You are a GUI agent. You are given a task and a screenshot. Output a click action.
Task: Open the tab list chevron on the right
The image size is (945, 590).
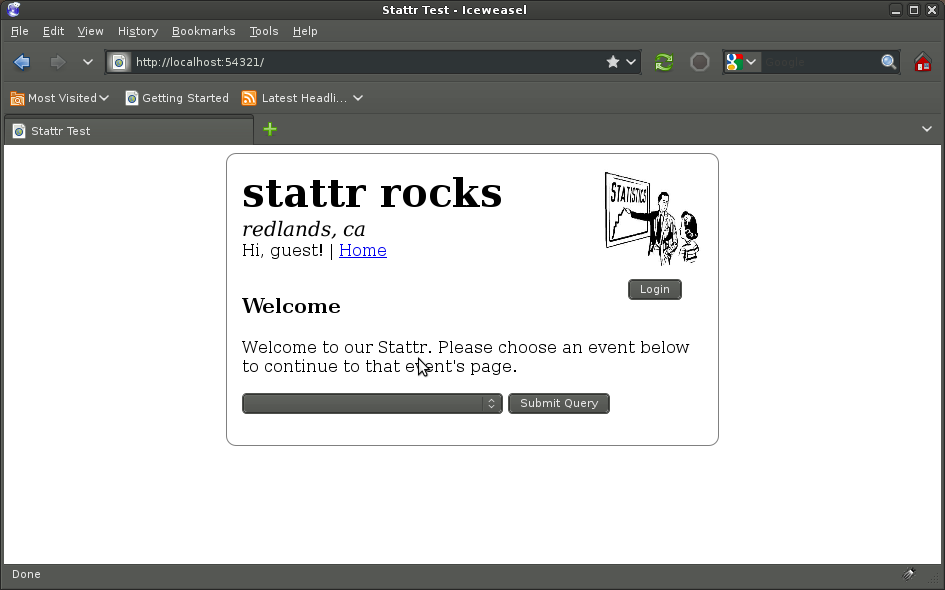coord(927,128)
